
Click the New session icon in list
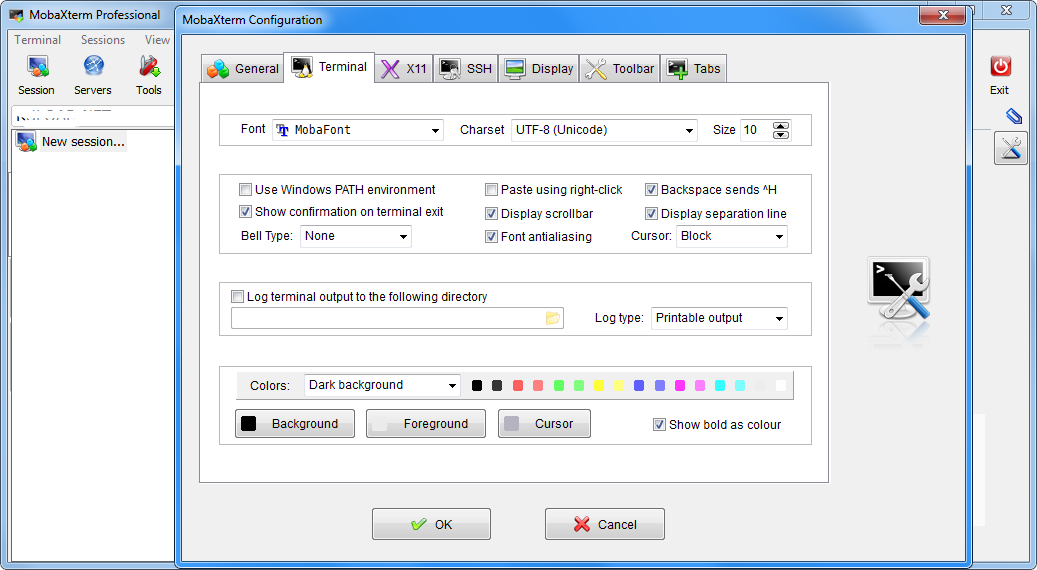pyautogui.click(x=26, y=142)
